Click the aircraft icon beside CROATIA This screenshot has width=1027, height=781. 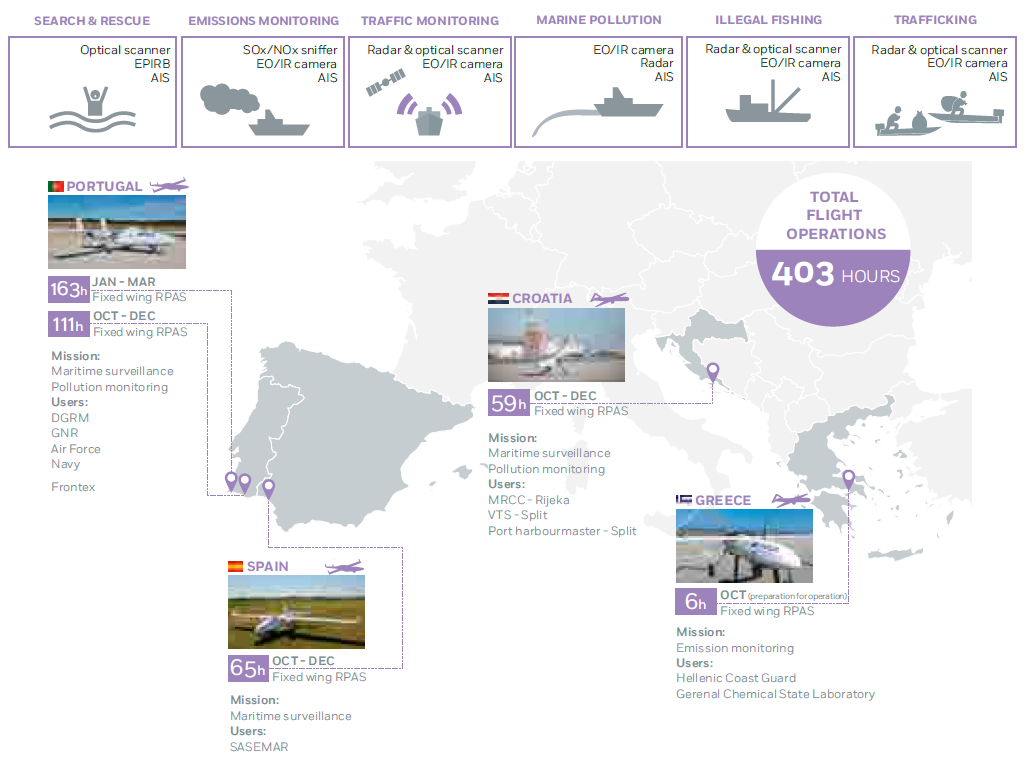tap(609, 299)
